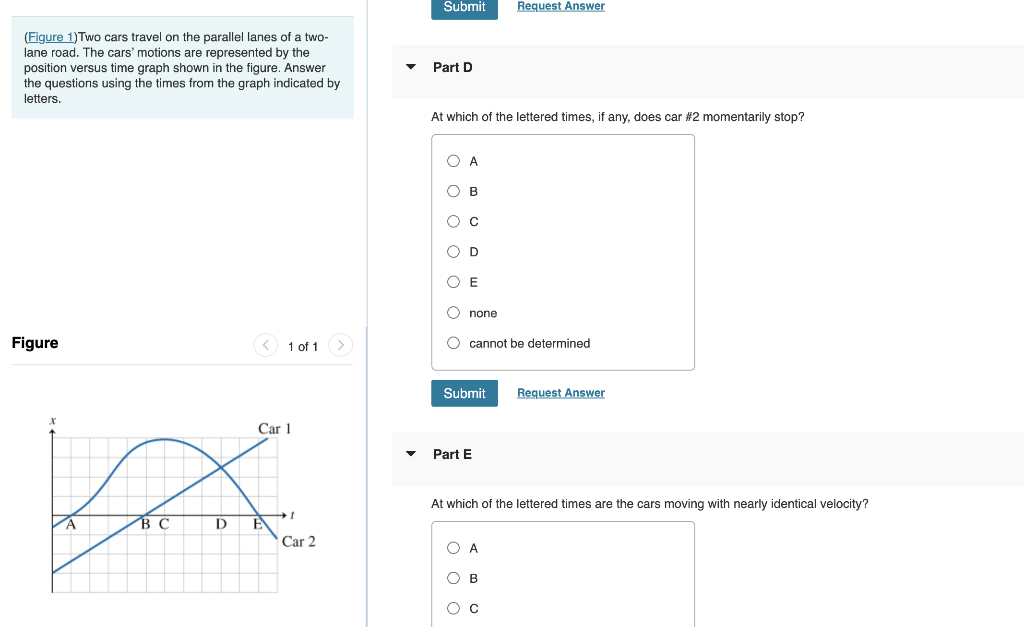
Task: Select option D for Part D
Action: [453, 251]
